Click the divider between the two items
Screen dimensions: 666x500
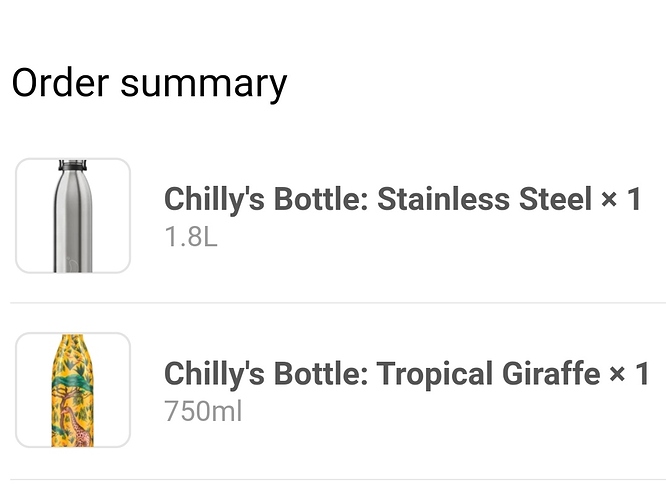coord(338,303)
